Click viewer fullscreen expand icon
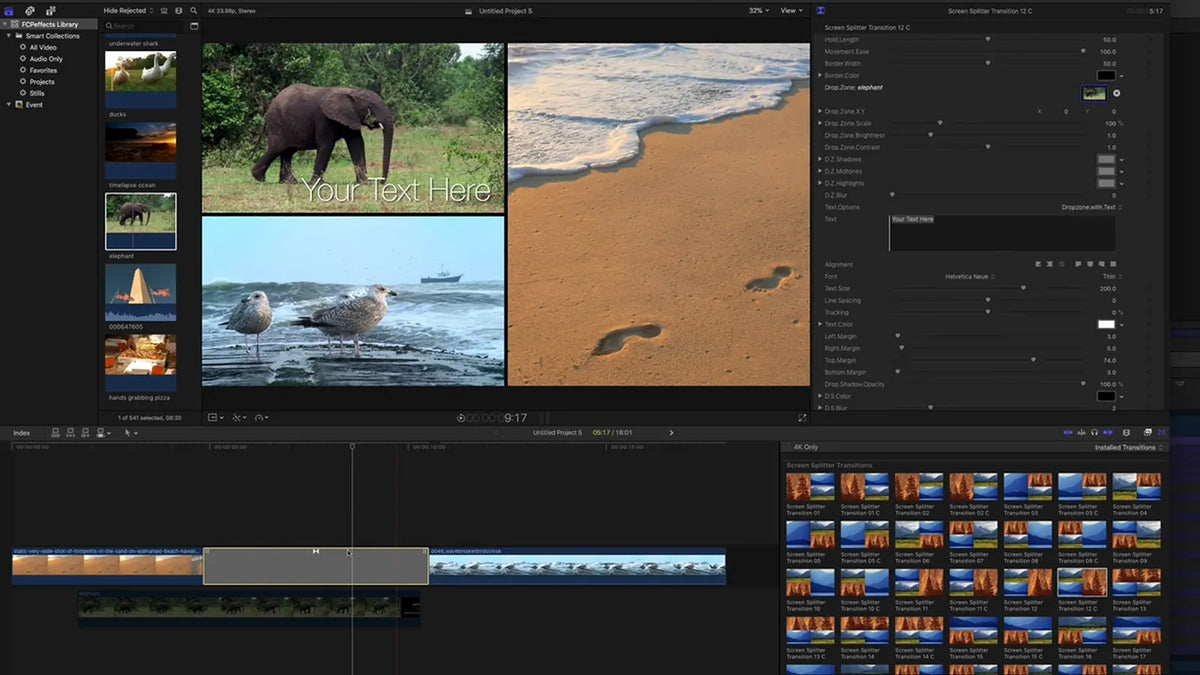 coord(802,418)
